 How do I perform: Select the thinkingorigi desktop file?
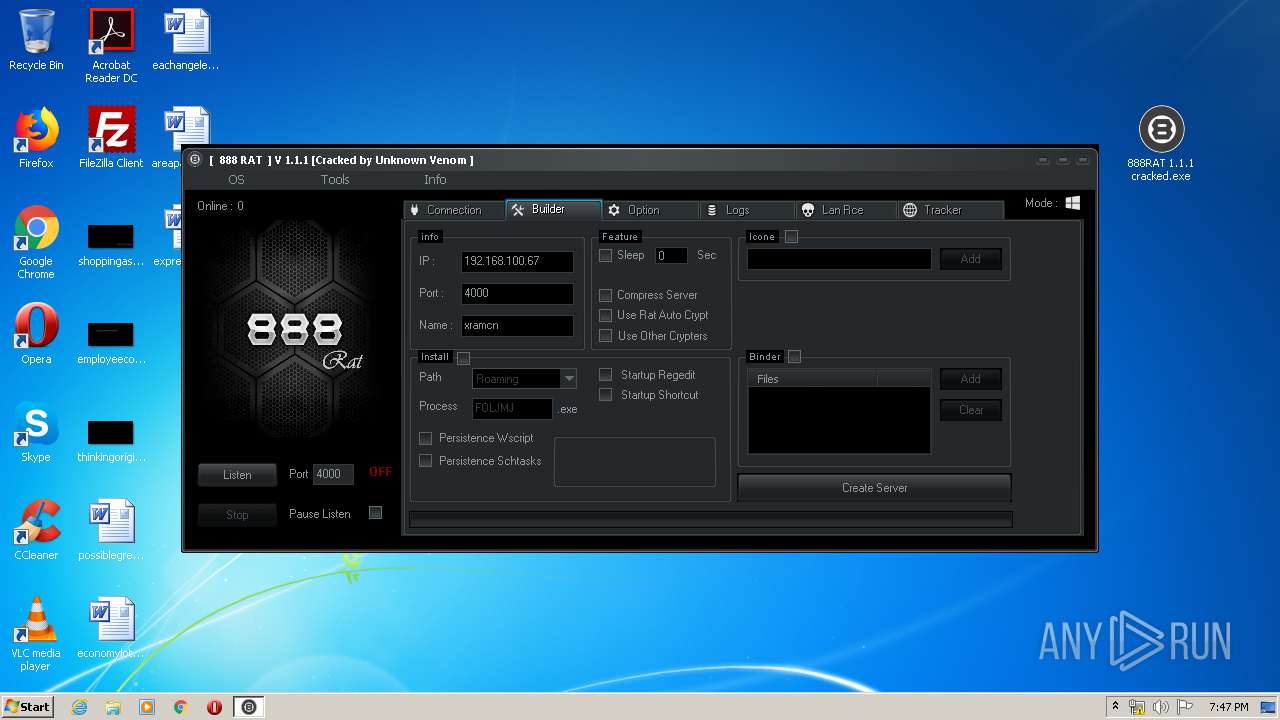pyautogui.click(x=111, y=440)
